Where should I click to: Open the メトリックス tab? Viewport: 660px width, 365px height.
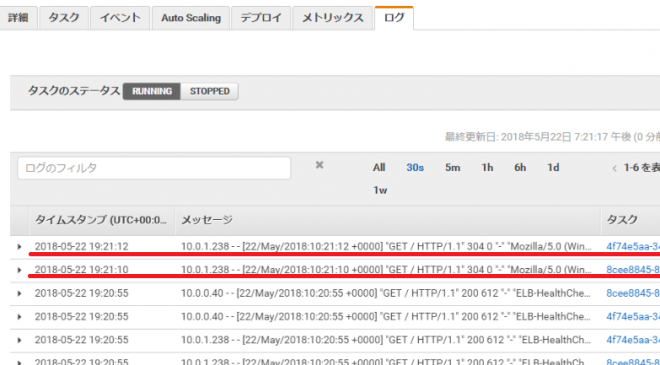(x=333, y=18)
